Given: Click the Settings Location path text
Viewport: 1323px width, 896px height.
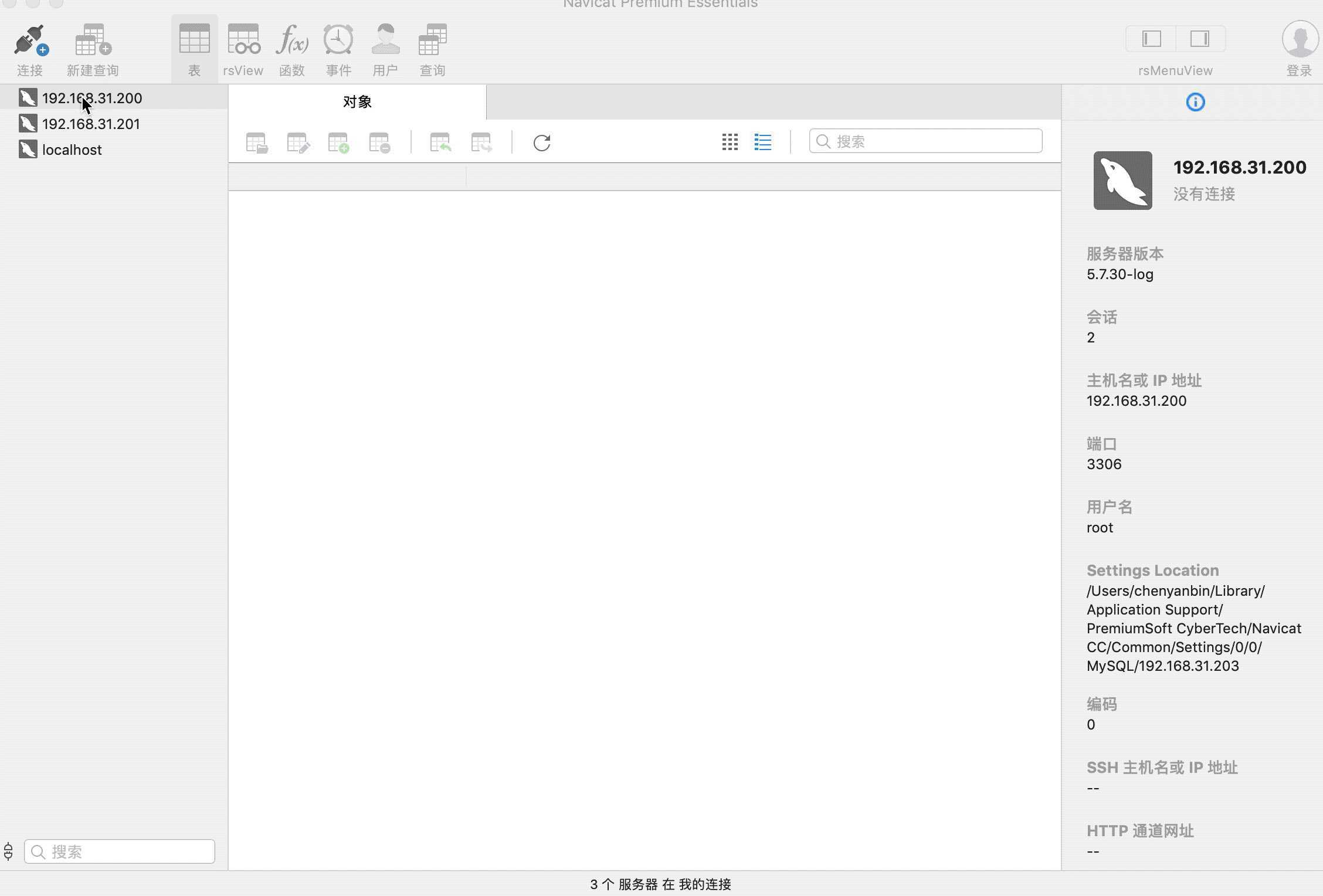Looking at the screenshot, I should click(1194, 629).
